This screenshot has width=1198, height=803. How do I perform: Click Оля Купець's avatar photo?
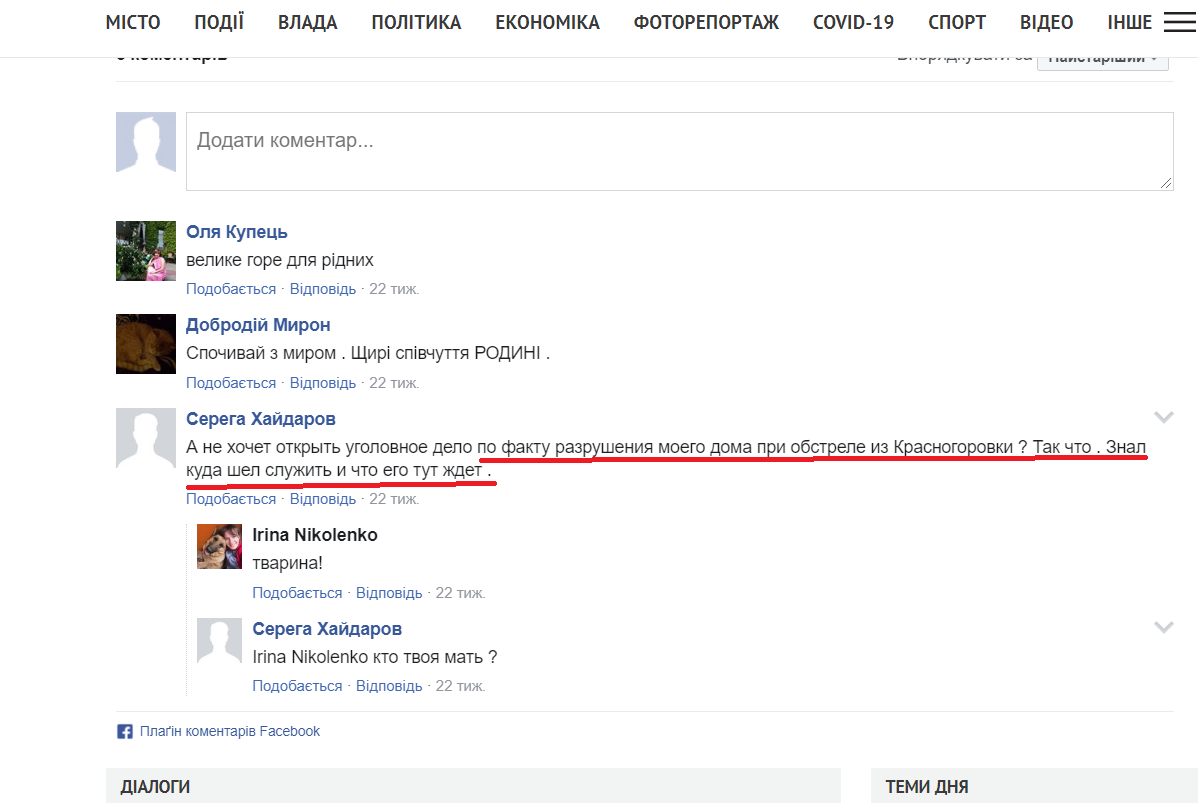pyautogui.click(x=146, y=251)
